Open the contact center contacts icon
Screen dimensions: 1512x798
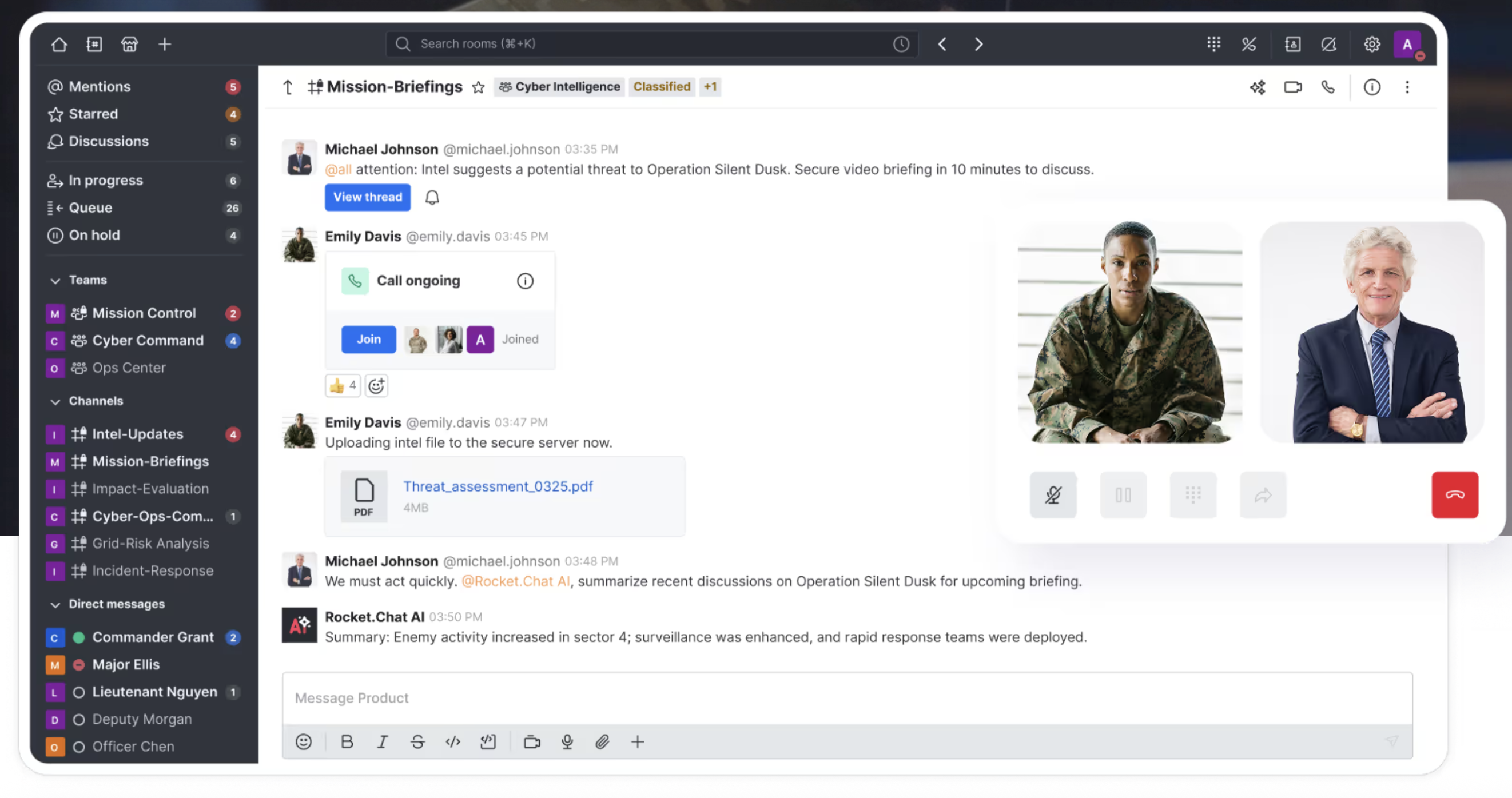point(1292,44)
